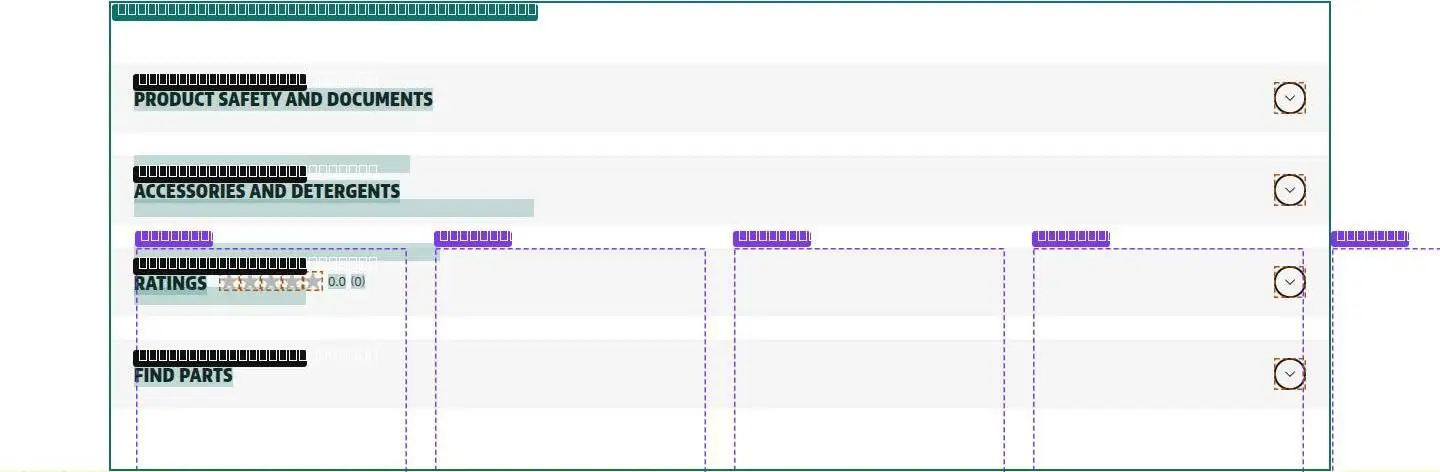The width and height of the screenshot is (1440, 472).
Task: Click the 'PRODUCT SAFETY AND DOCUMENTS' heading
Action: [283, 99]
